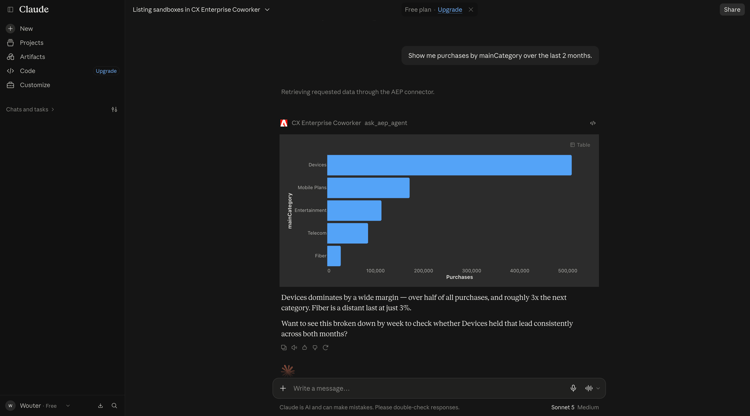Click the Entertainment bar
Viewport: 750px width, 416px height.
pos(354,210)
